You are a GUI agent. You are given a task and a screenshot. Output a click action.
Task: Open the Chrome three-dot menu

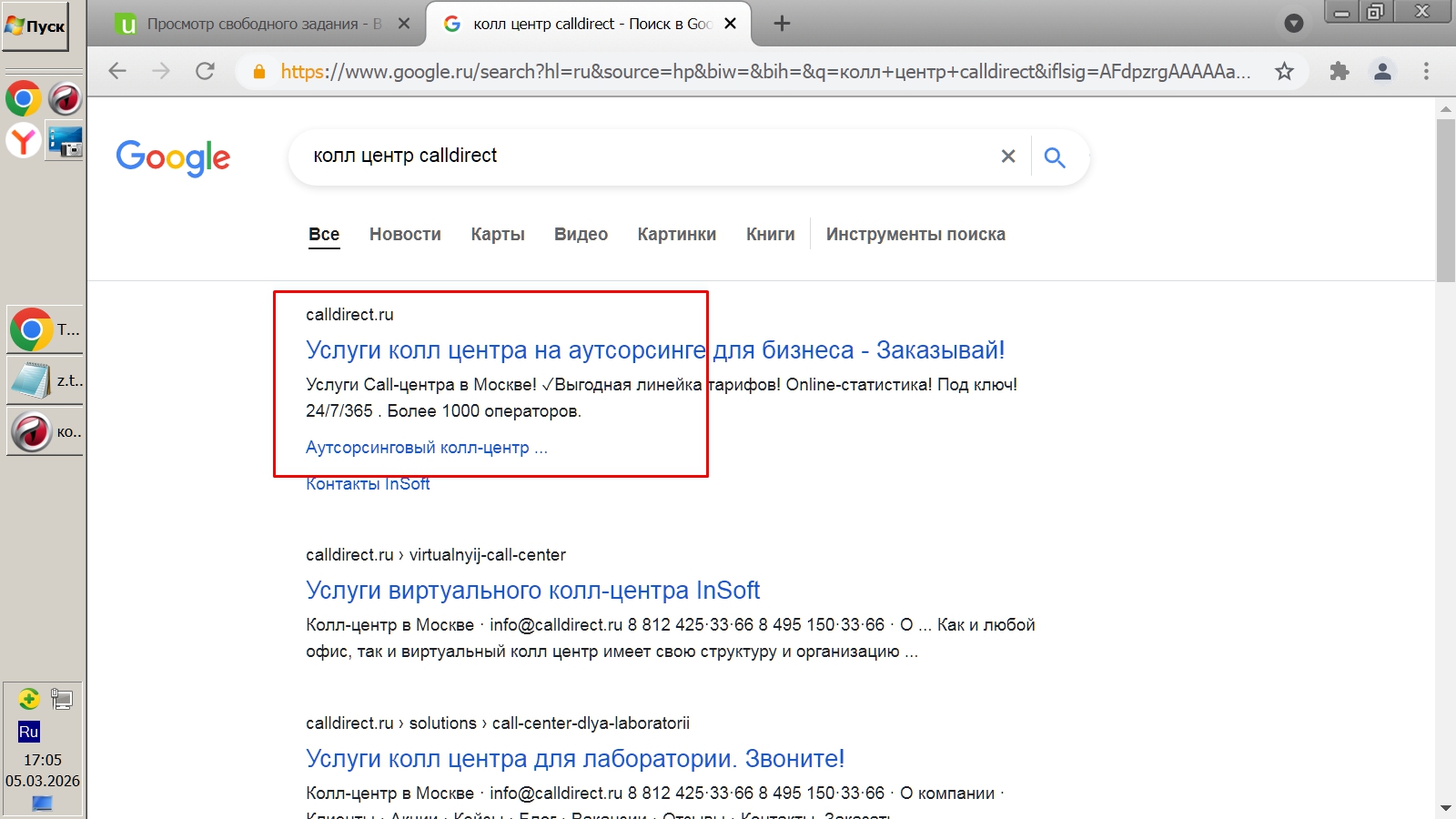click(x=1426, y=71)
